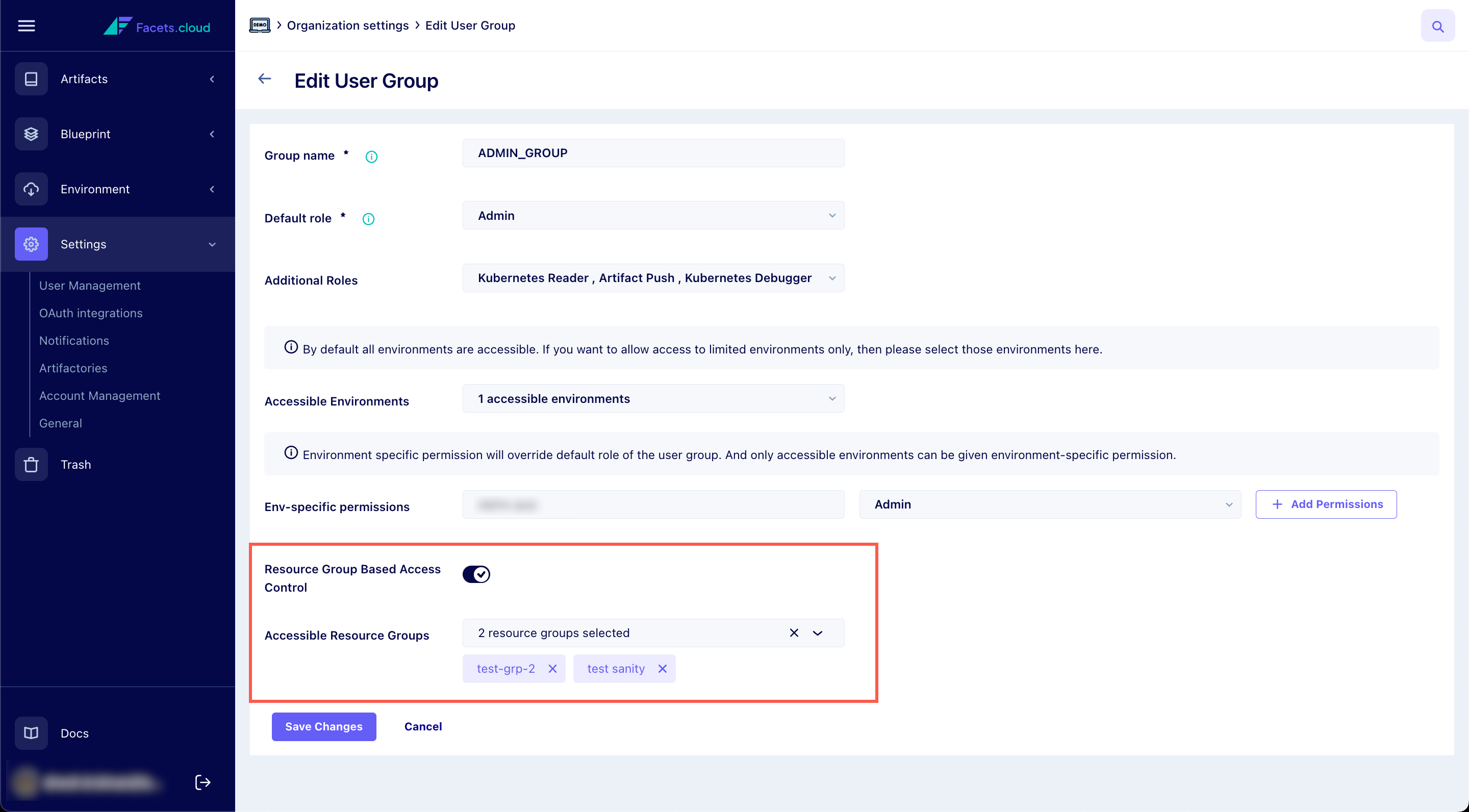Image resolution: width=1469 pixels, height=812 pixels.
Task: Click the search icon top right
Action: coord(1437,26)
